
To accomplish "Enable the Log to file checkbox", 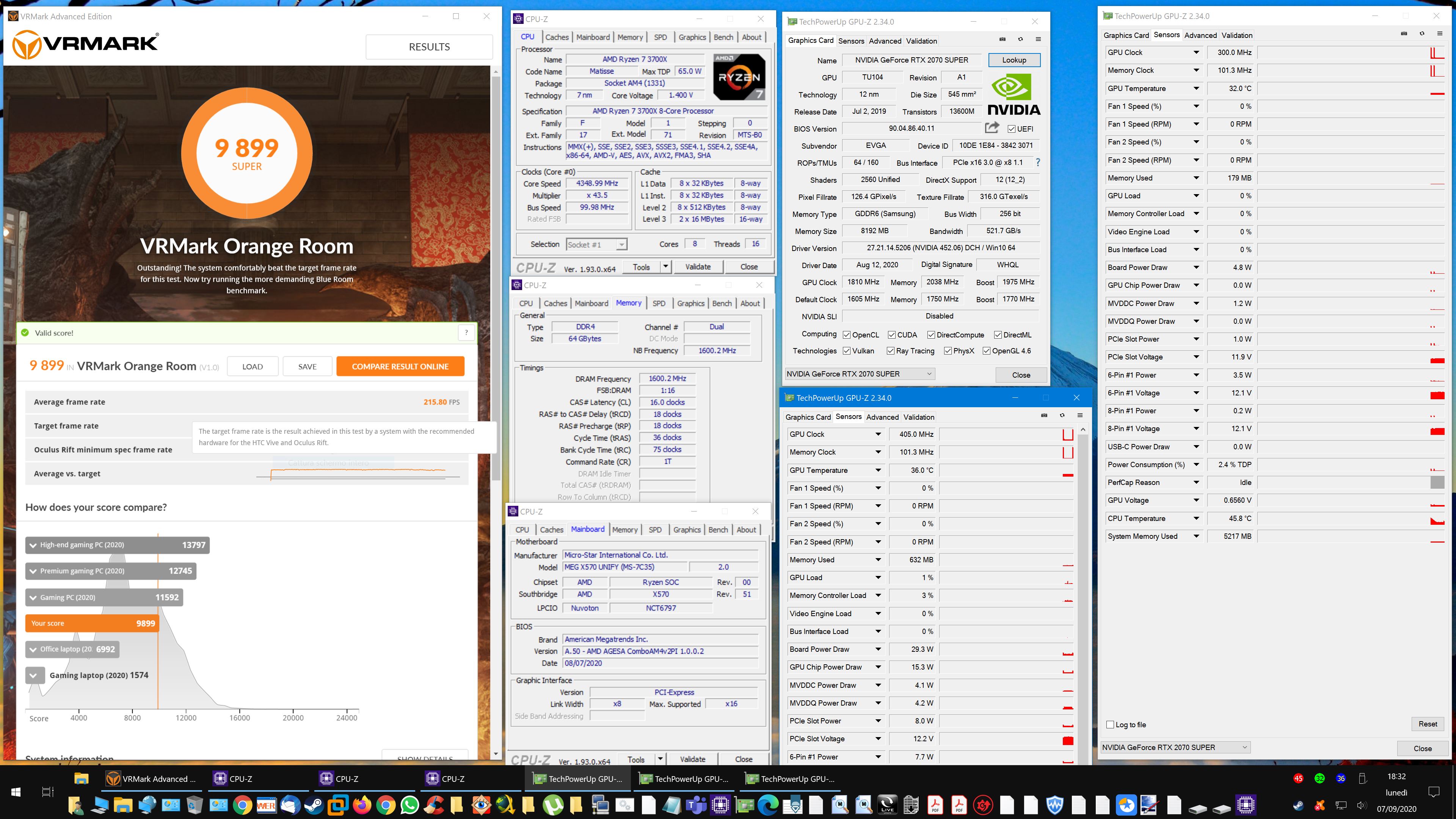I will (1110, 725).
